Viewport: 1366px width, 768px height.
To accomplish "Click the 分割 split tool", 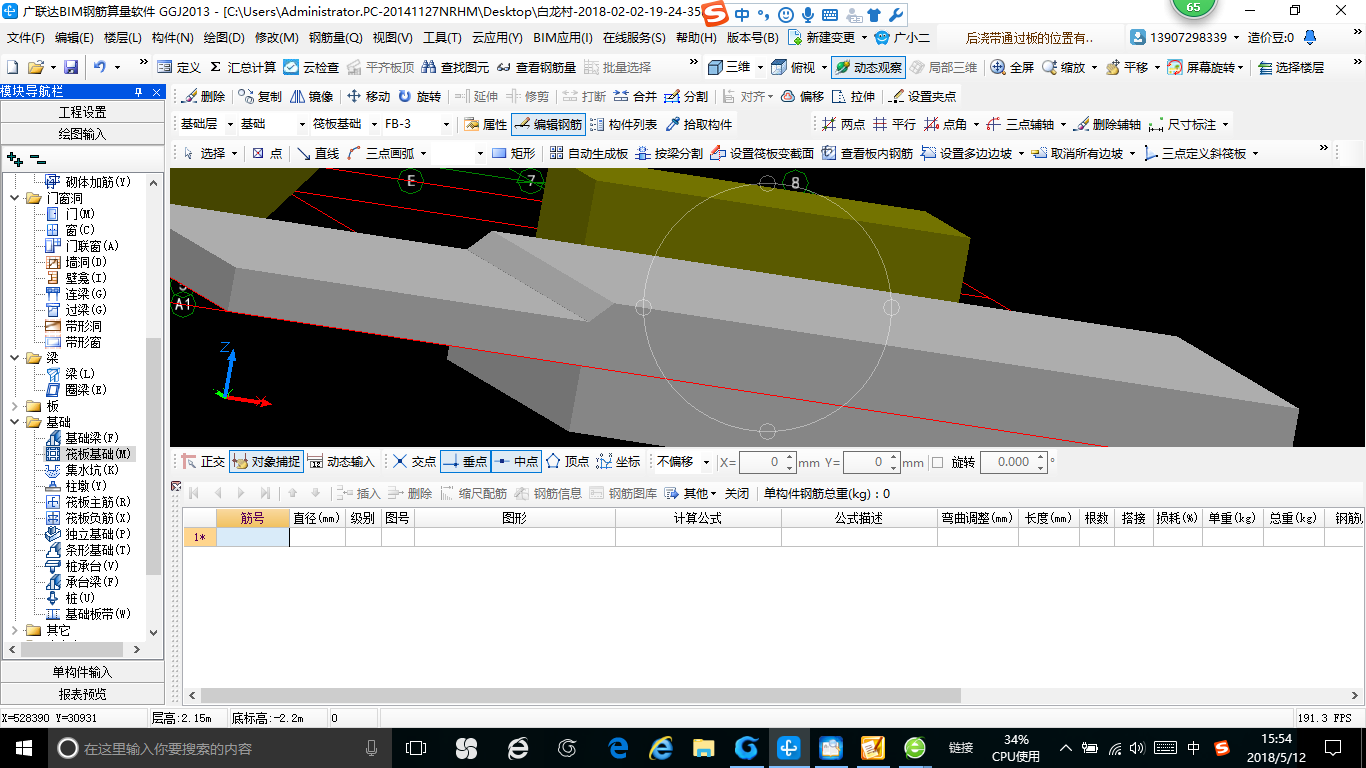I will point(686,96).
